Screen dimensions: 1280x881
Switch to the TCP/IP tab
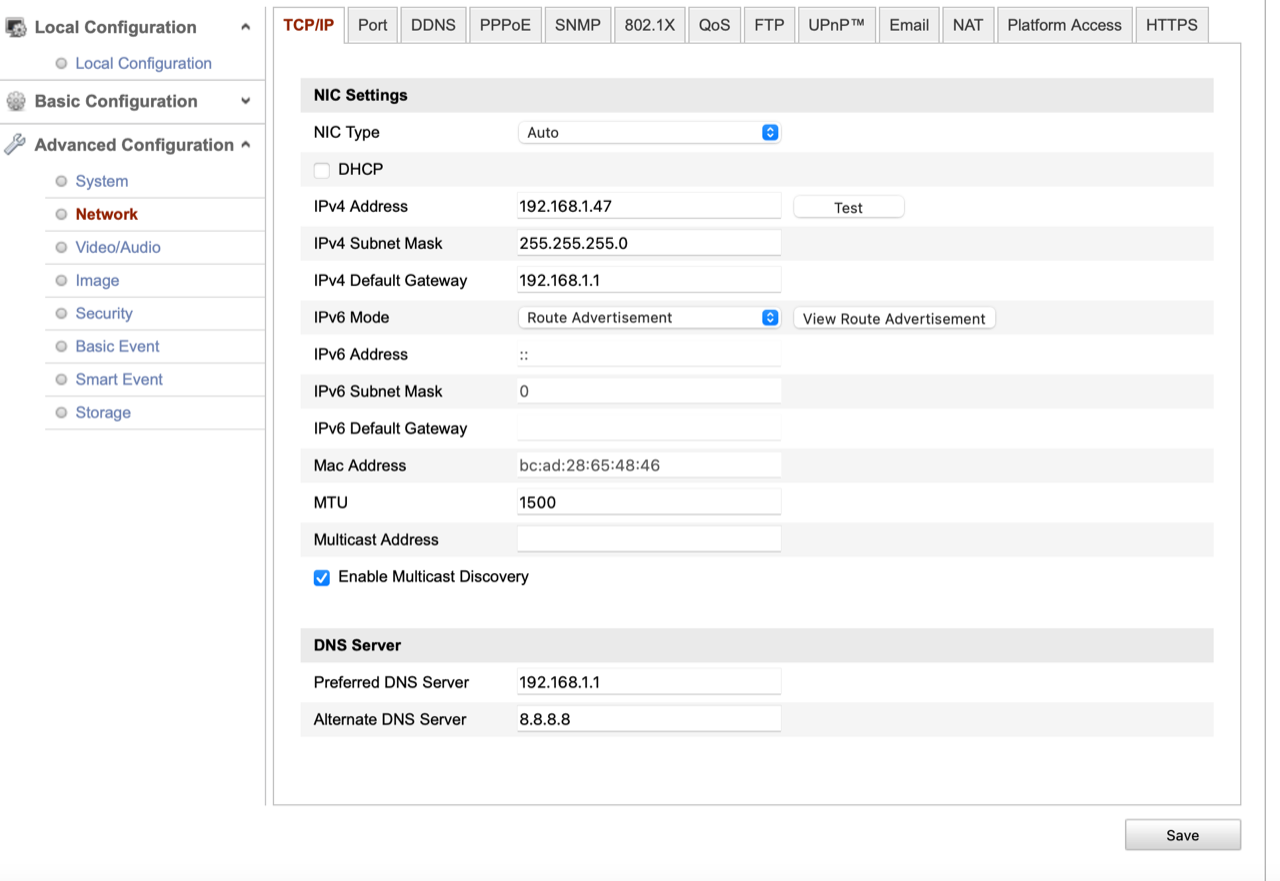308,25
